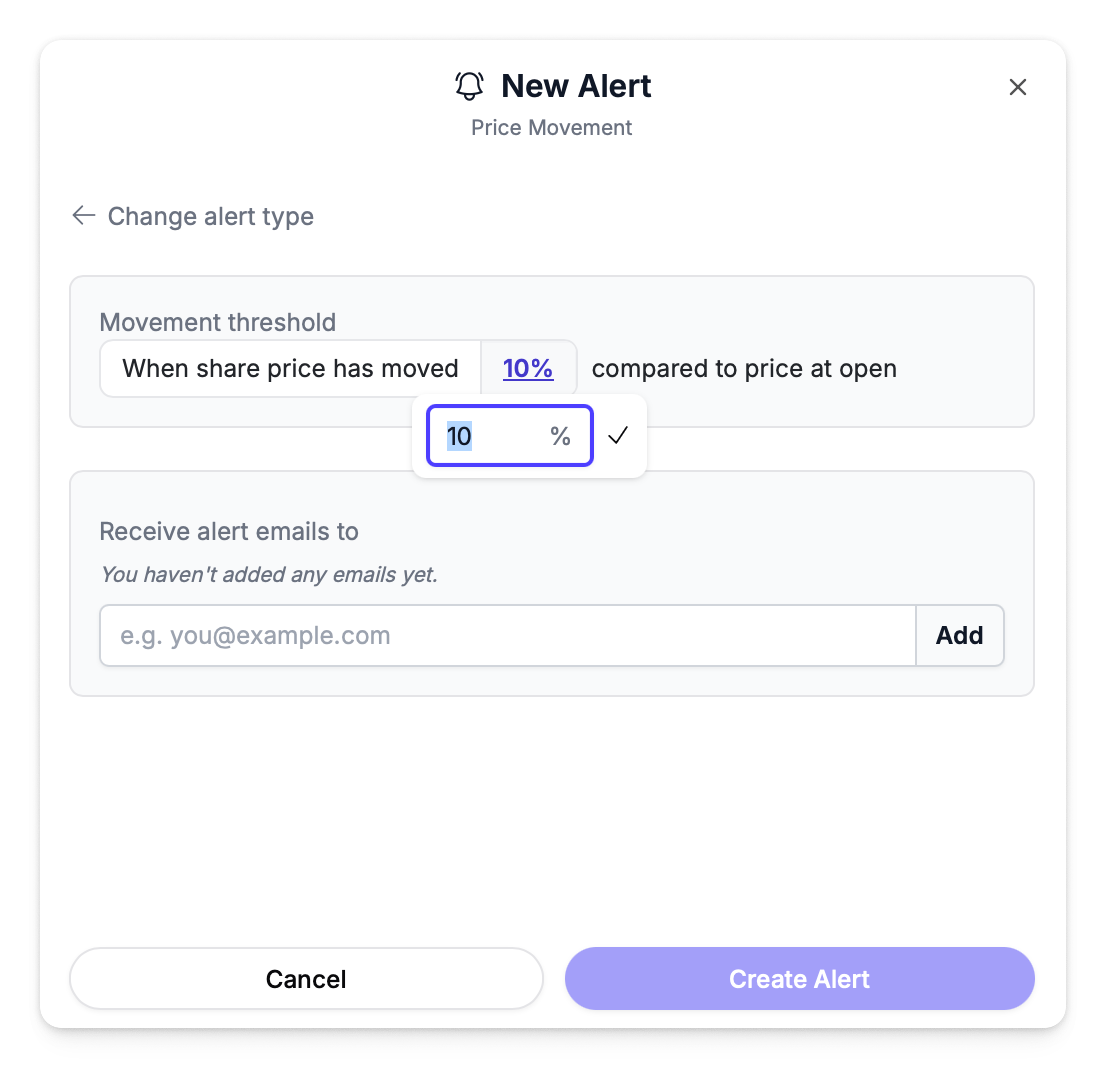Focus the email address input field

click(507, 635)
